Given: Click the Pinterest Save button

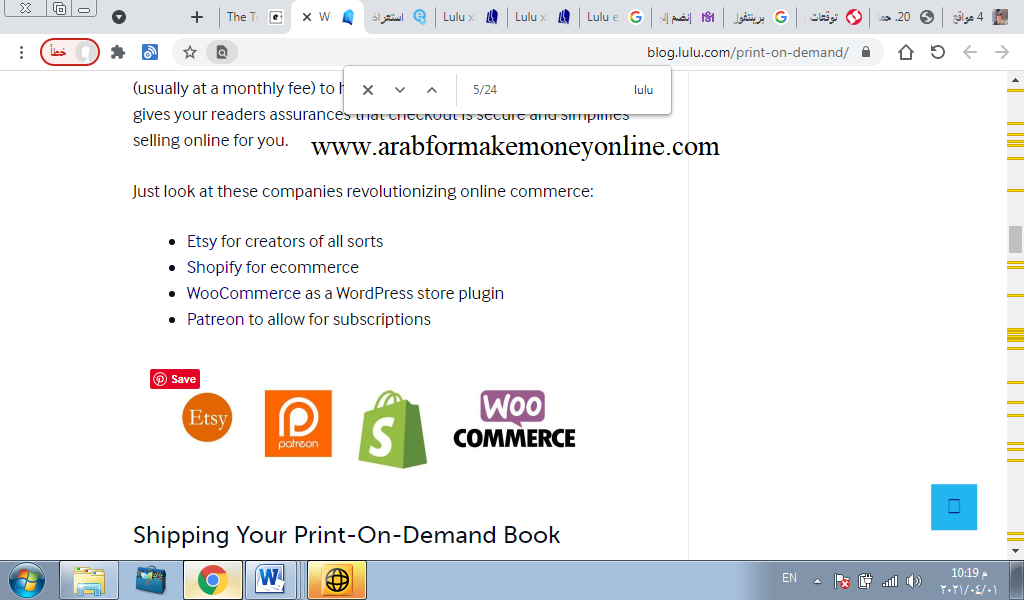Looking at the screenshot, I should click(x=175, y=379).
